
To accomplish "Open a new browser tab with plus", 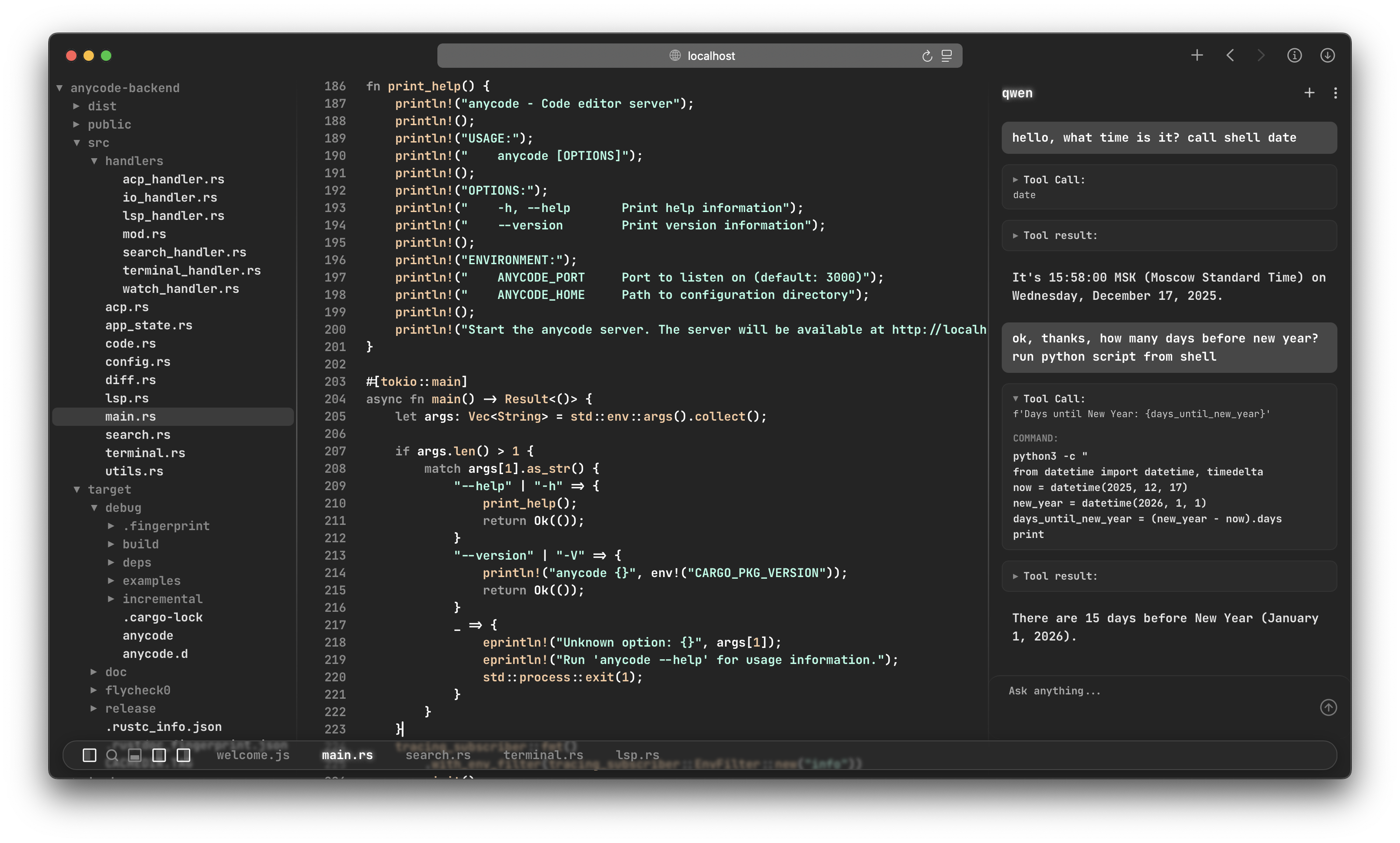I will click(x=1197, y=55).
